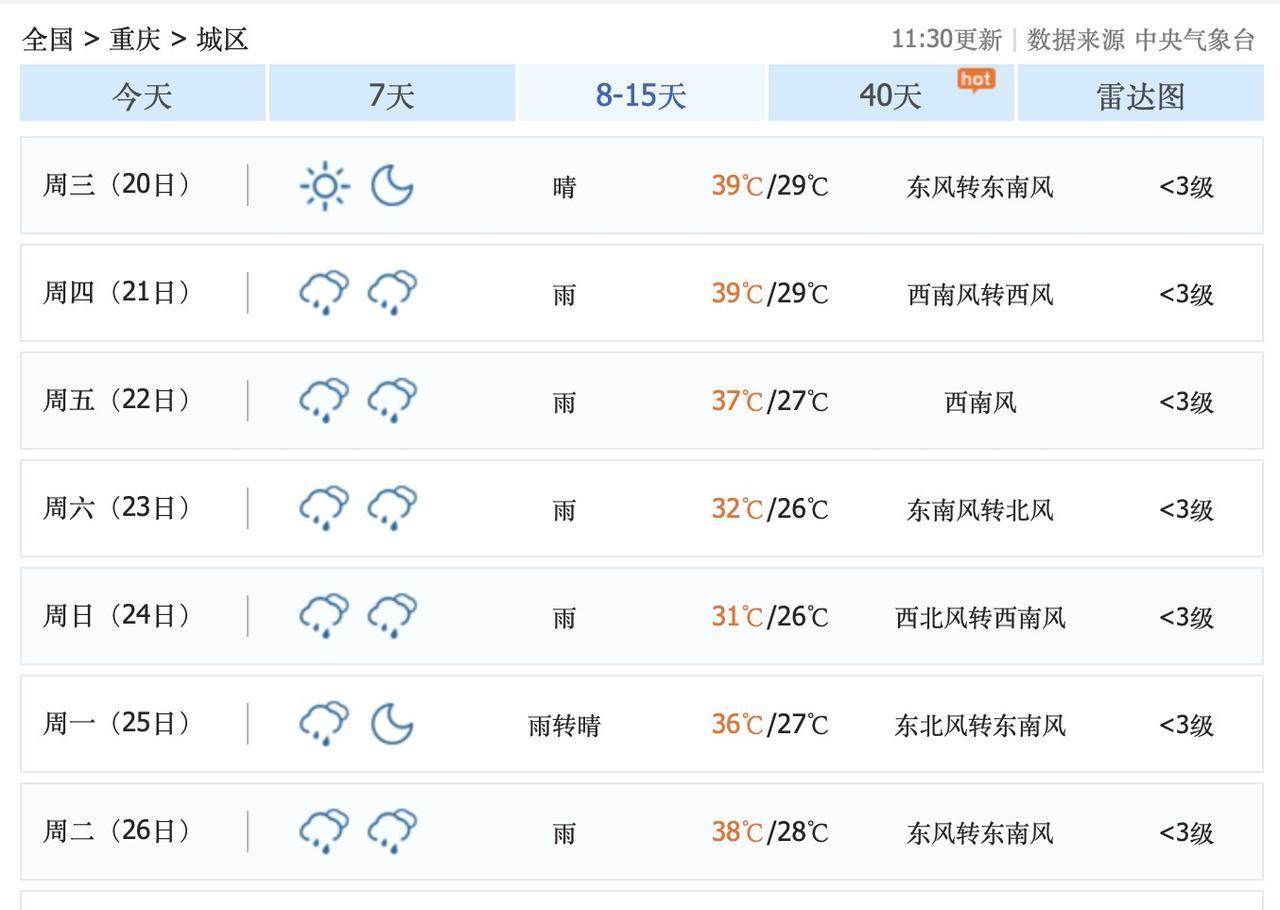Click the moon icon for 周一 (25日)
The height and width of the screenshot is (910, 1280).
point(392,723)
